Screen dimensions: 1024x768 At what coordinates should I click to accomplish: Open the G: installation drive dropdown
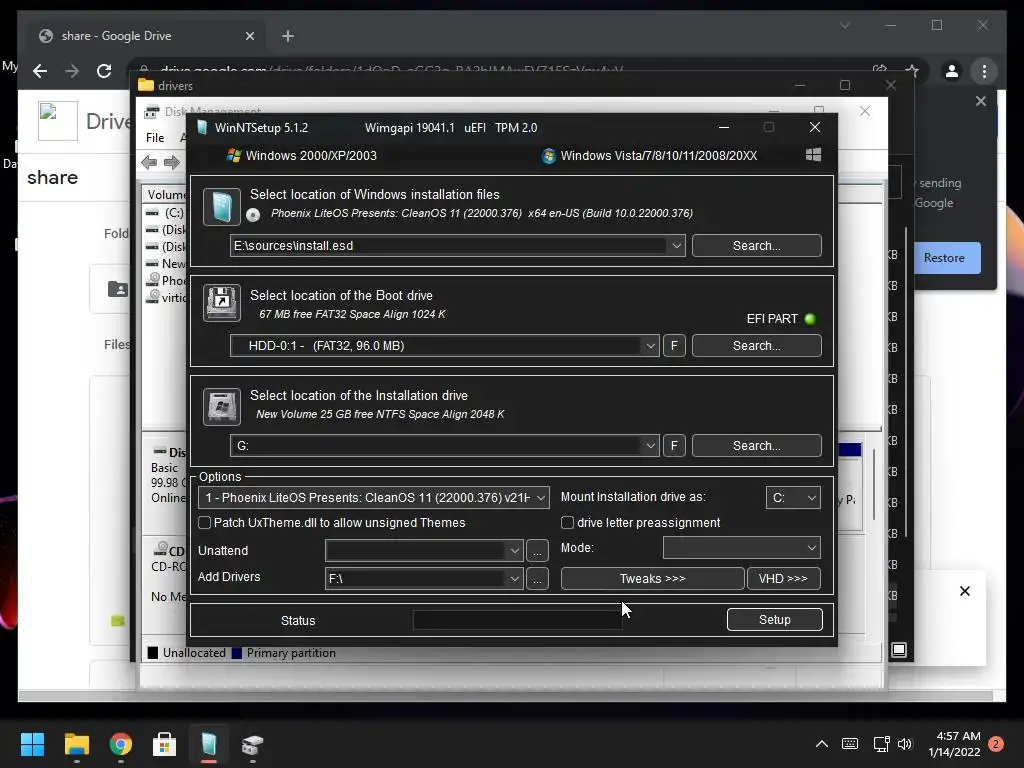pos(650,445)
